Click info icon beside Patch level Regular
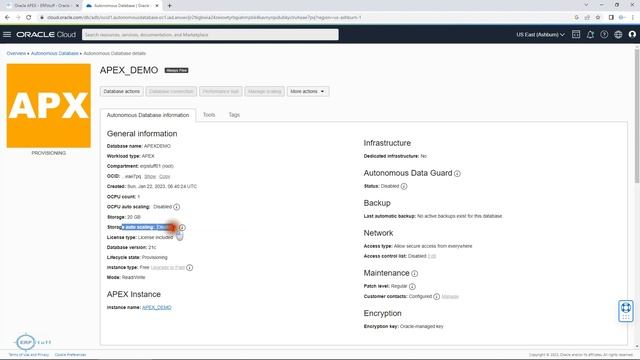The image size is (640, 360). [412, 287]
